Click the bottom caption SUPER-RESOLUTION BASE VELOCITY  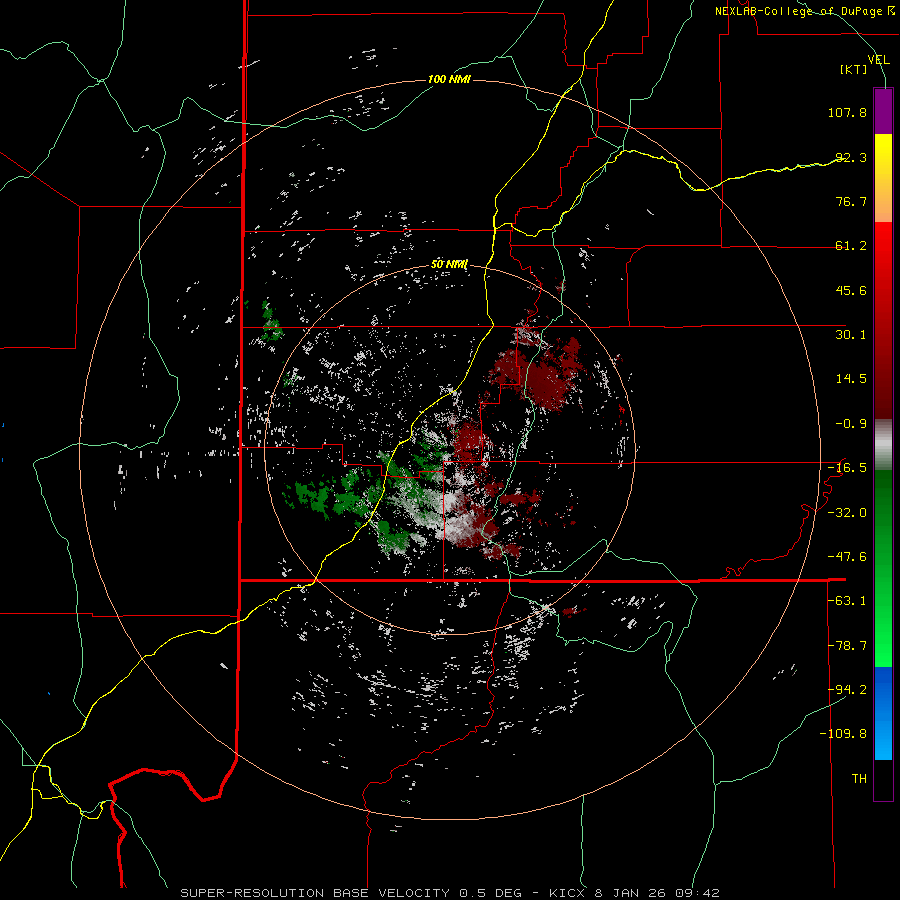317,893
